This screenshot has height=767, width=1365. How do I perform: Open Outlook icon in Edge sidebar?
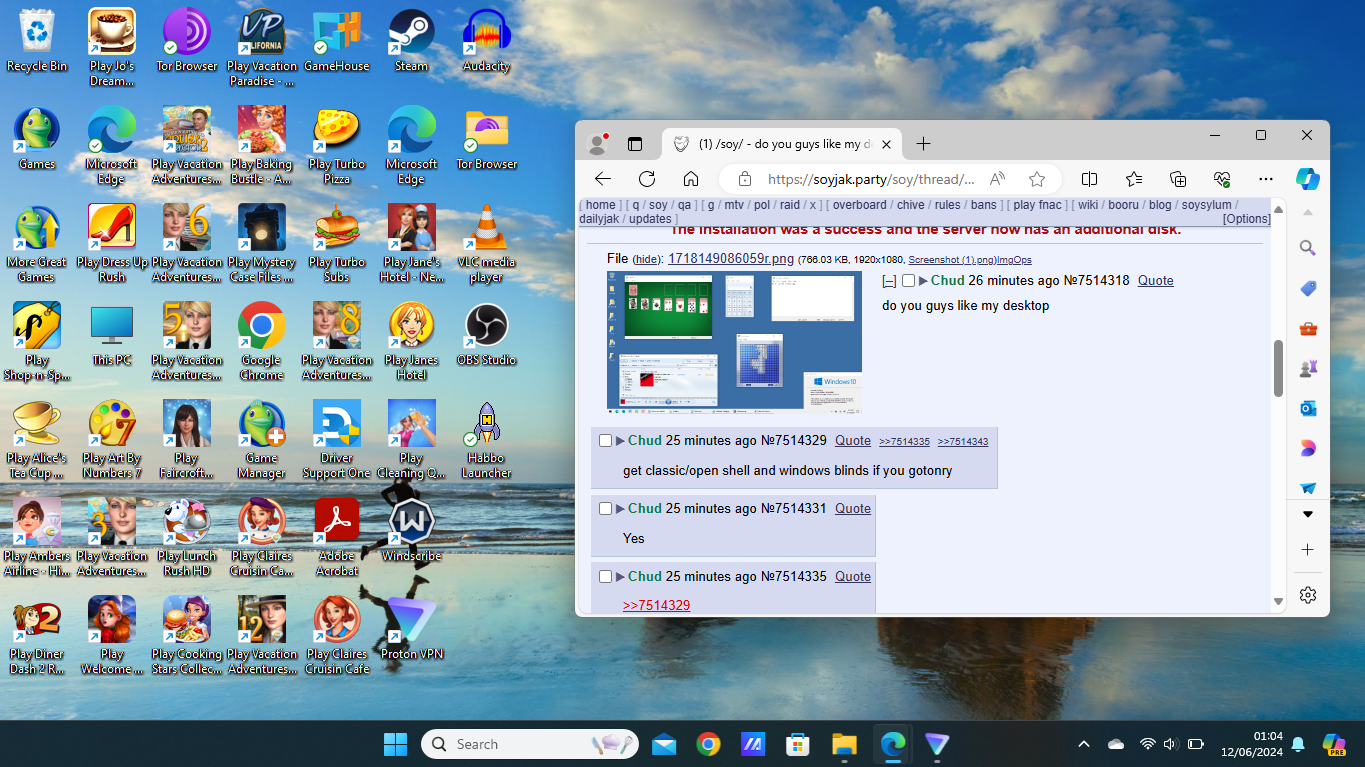[x=1307, y=408]
